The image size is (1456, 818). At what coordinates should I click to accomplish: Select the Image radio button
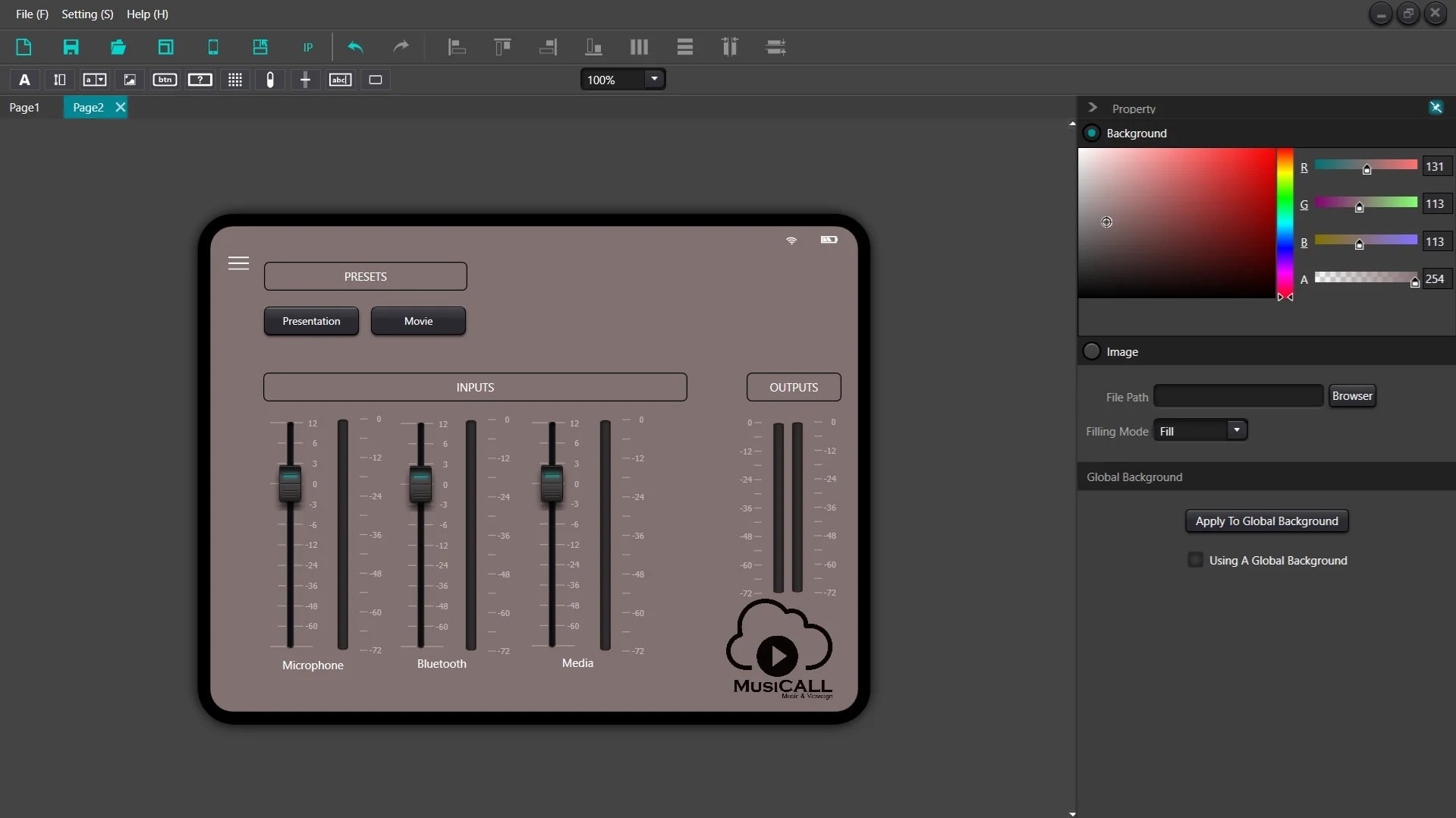(1091, 351)
